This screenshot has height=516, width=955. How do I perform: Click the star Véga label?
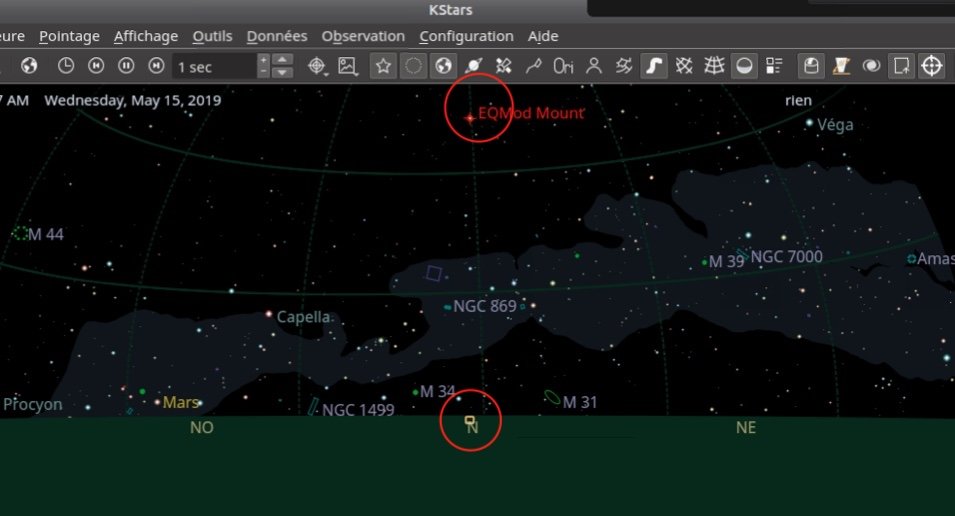(835, 125)
